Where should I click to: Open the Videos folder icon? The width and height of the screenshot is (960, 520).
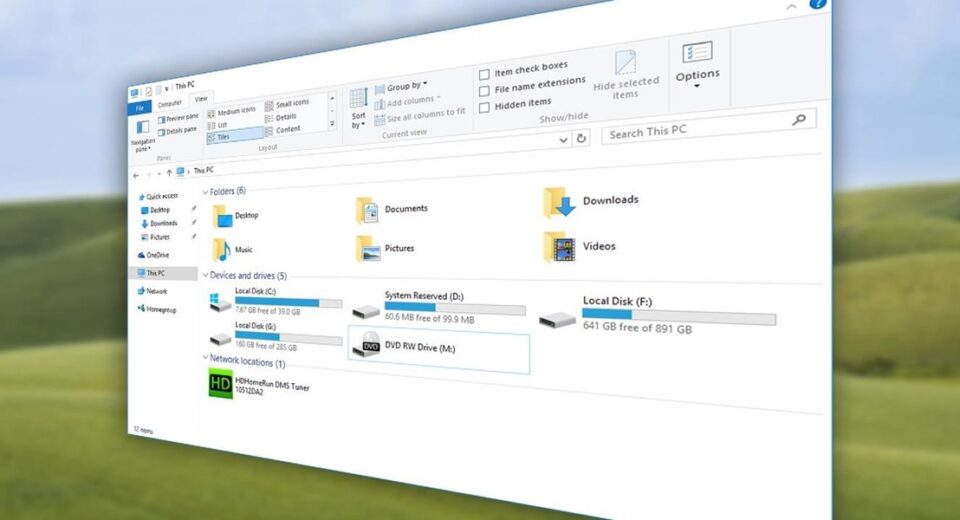pyautogui.click(x=560, y=247)
